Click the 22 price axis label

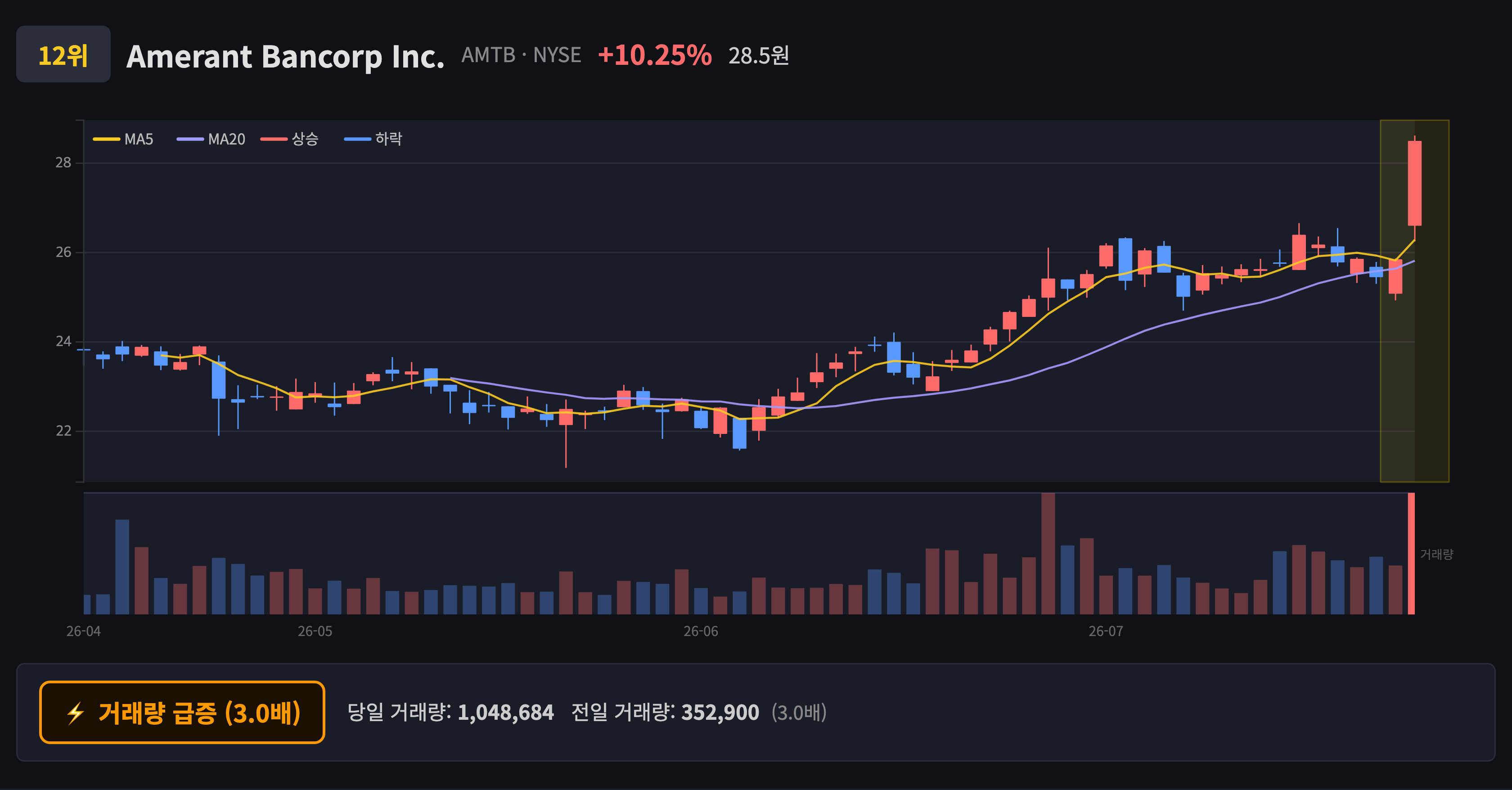tap(63, 431)
